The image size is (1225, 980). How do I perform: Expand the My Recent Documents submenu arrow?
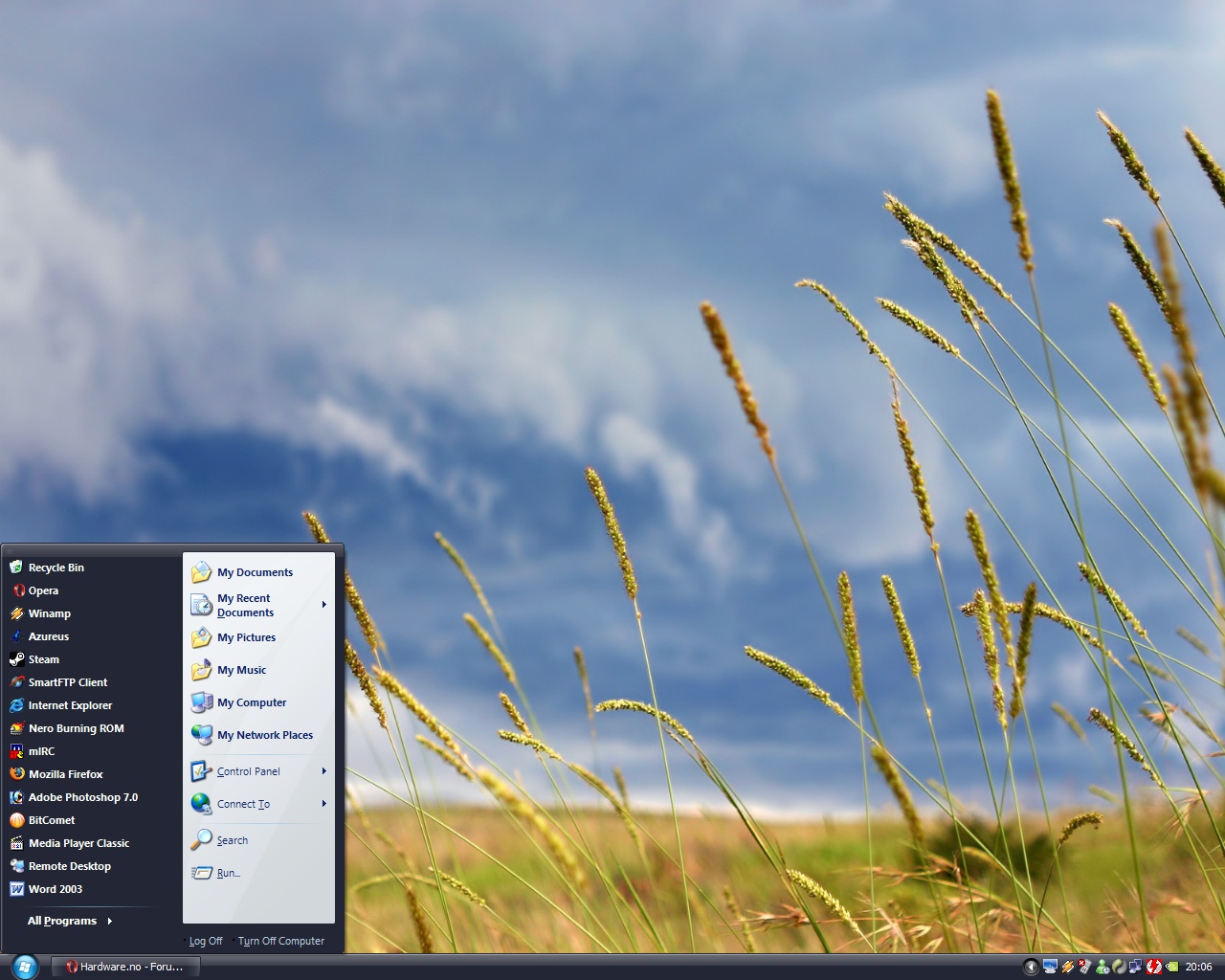tap(324, 605)
